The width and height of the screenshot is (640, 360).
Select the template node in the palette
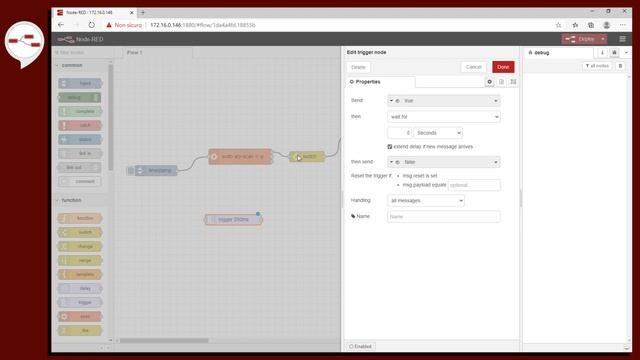[80, 275]
